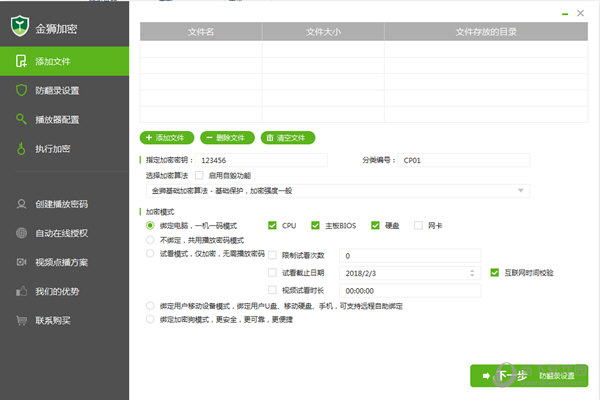Switch to the 添加文件 sidebar tab
This screenshot has width=600, height=400.
point(65,62)
